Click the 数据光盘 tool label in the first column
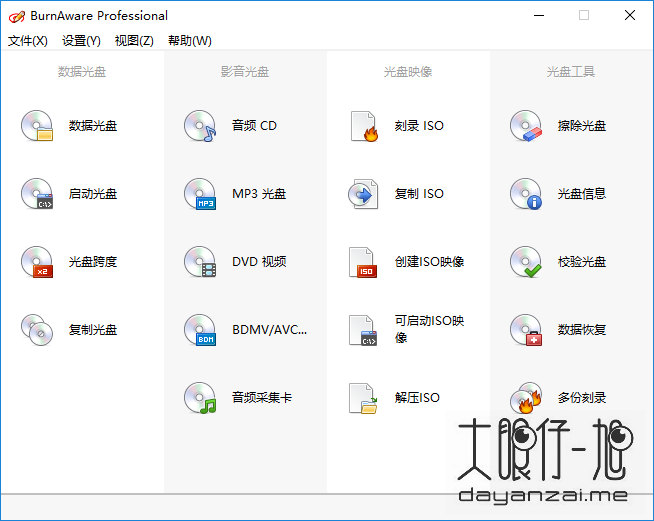The image size is (654, 521). click(x=93, y=126)
